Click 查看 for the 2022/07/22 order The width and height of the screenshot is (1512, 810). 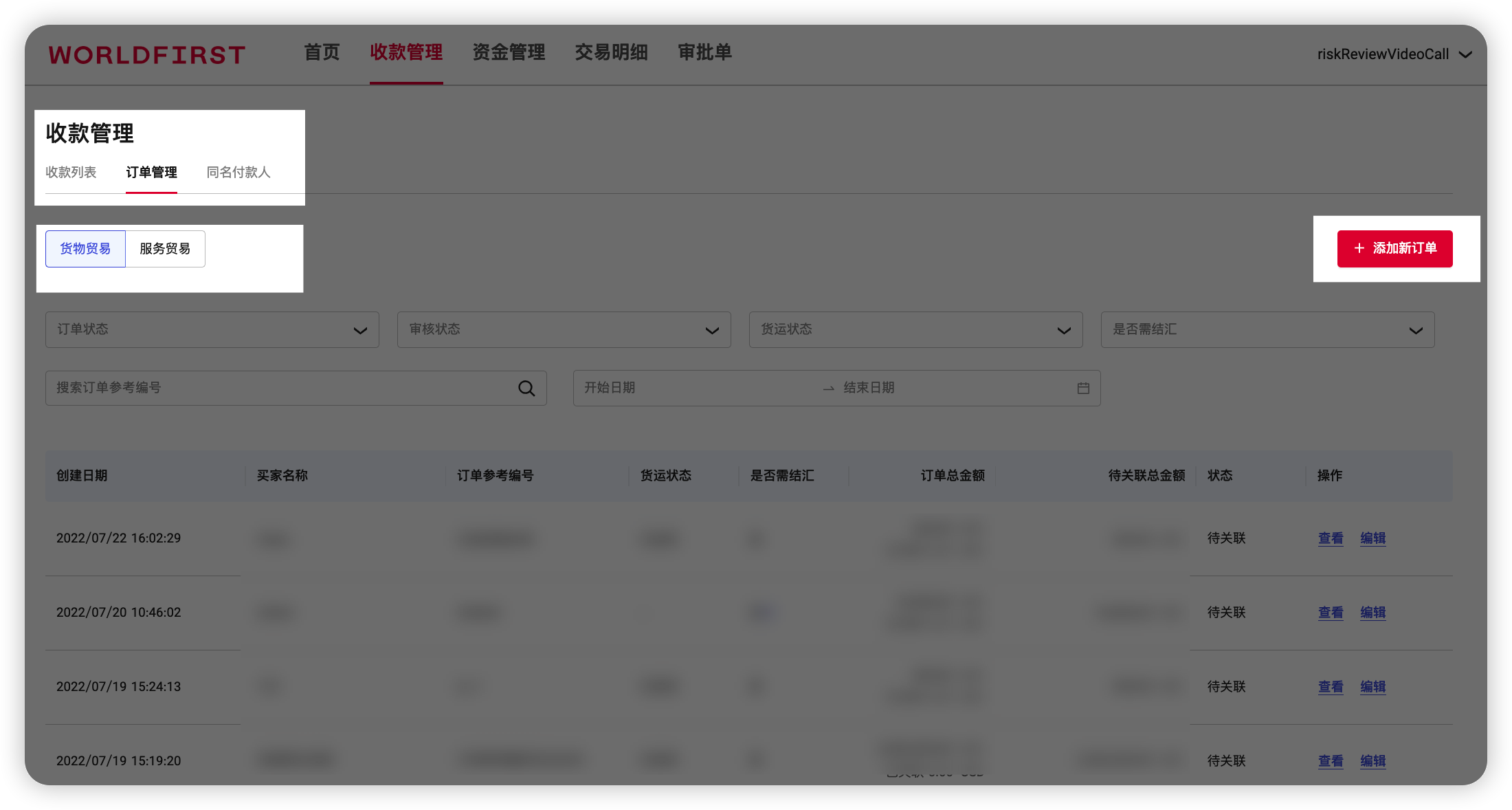click(1331, 538)
